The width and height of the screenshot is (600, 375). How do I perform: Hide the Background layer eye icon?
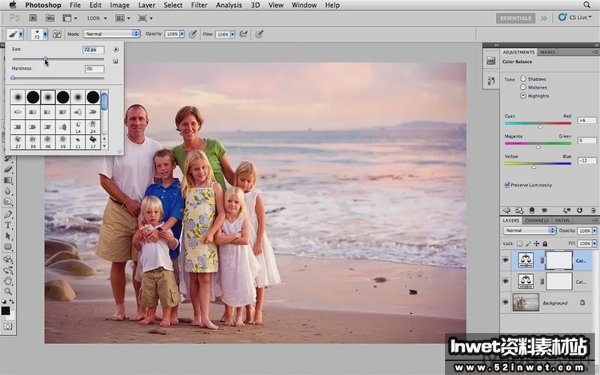tap(505, 302)
